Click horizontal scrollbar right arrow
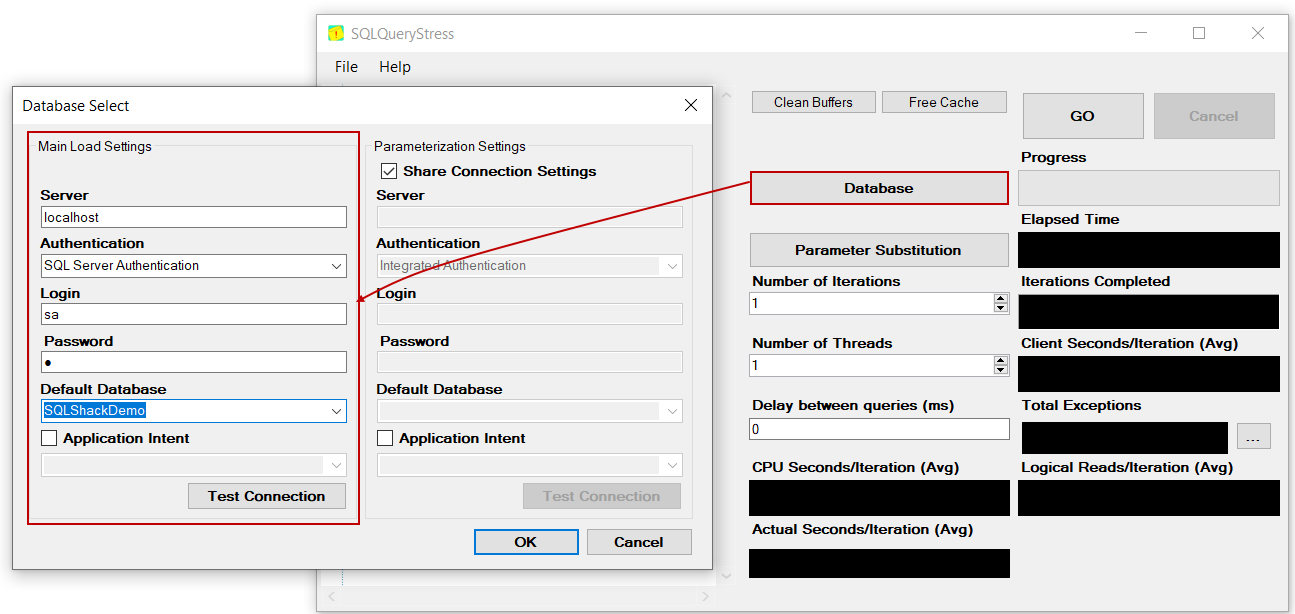This screenshot has width=1295, height=614. point(706,597)
